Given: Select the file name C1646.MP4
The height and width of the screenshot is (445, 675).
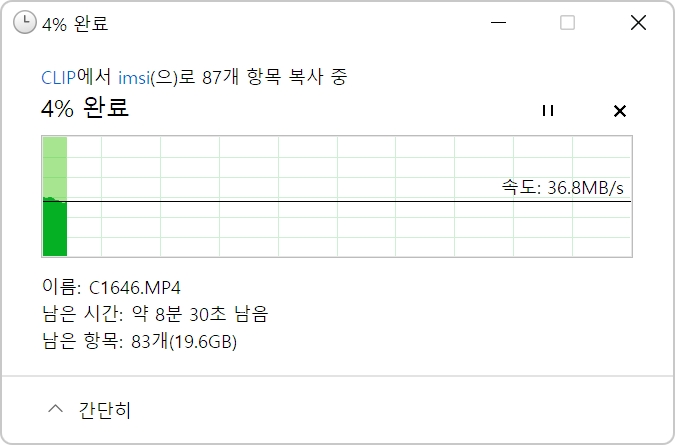Looking at the screenshot, I should pos(135,287).
